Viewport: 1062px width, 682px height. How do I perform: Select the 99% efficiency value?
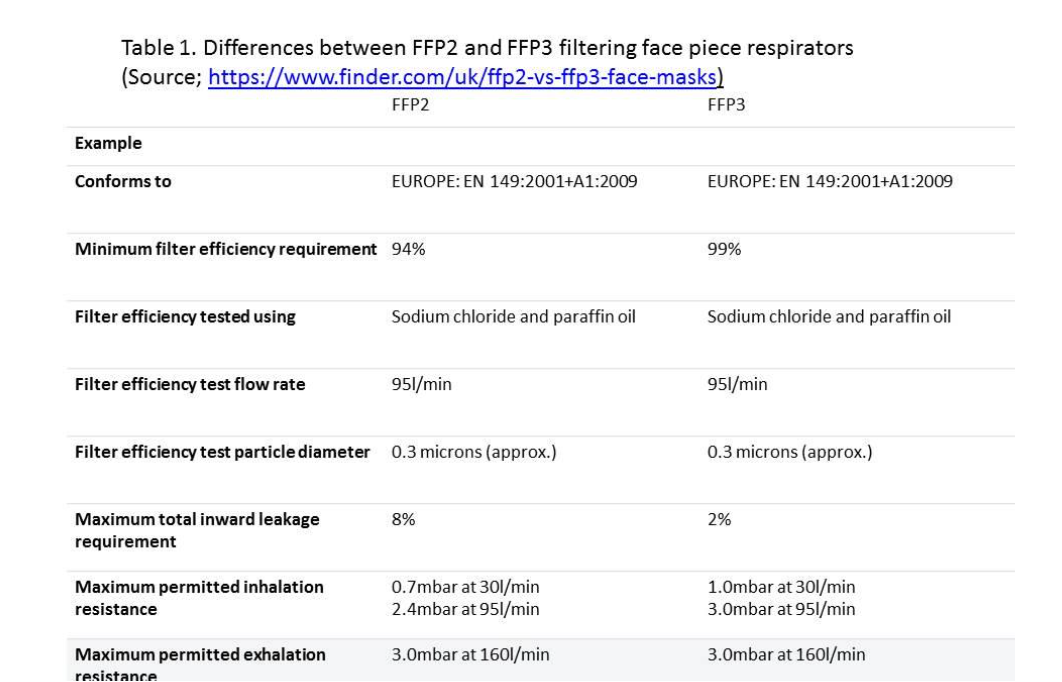point(724,249)
